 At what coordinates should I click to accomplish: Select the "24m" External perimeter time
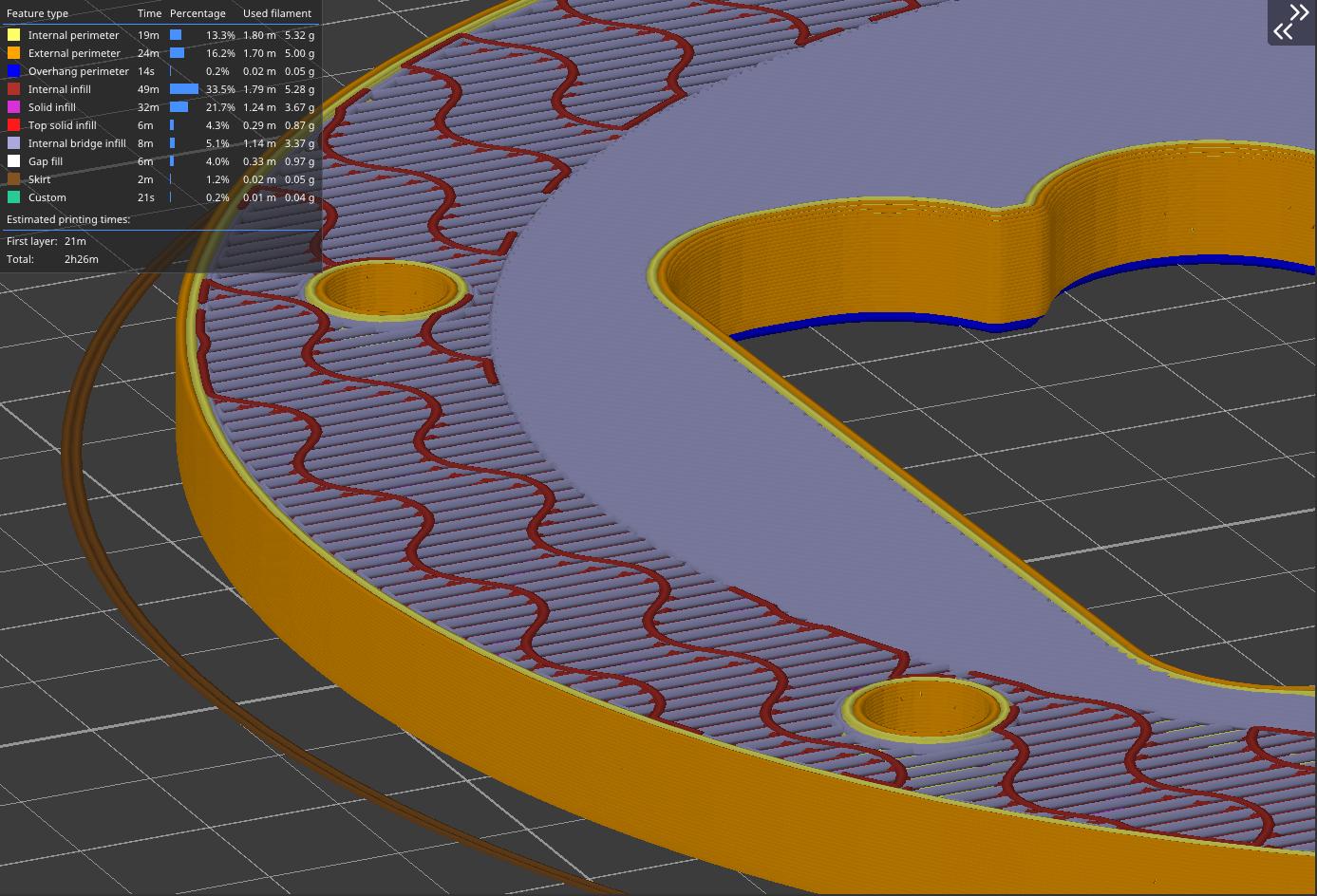[x=148, y=53]
